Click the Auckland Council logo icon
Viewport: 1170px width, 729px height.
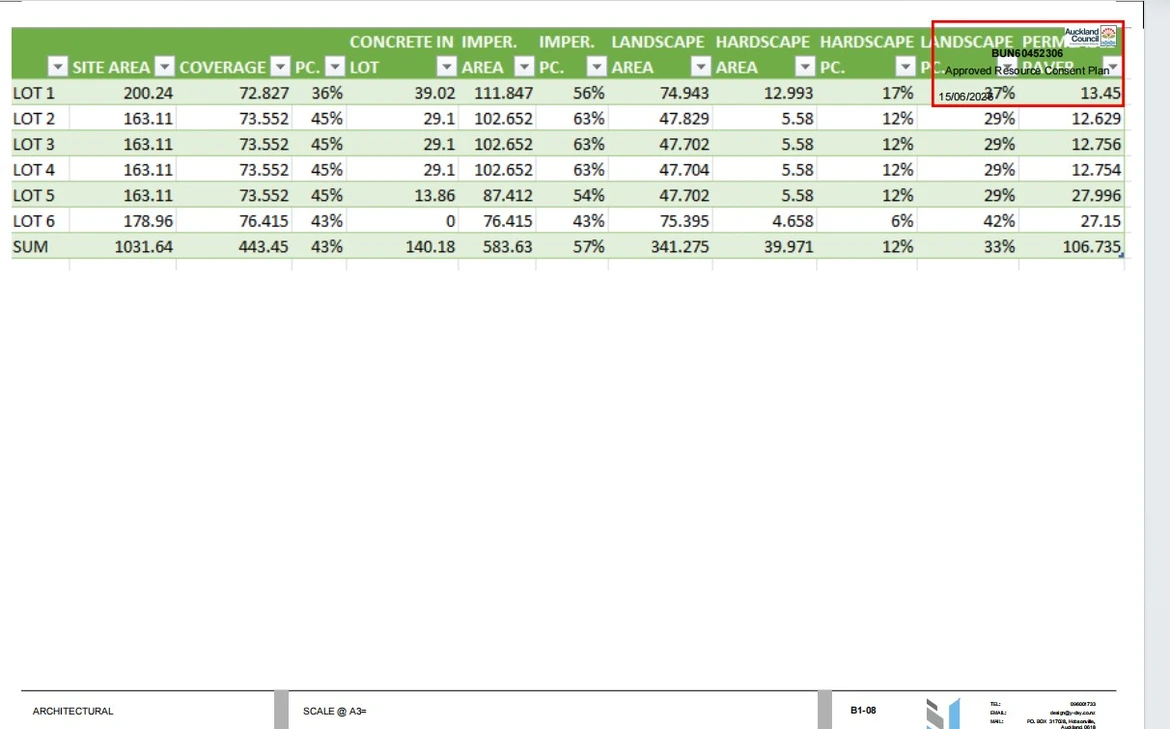click(x=1108, y=35)
